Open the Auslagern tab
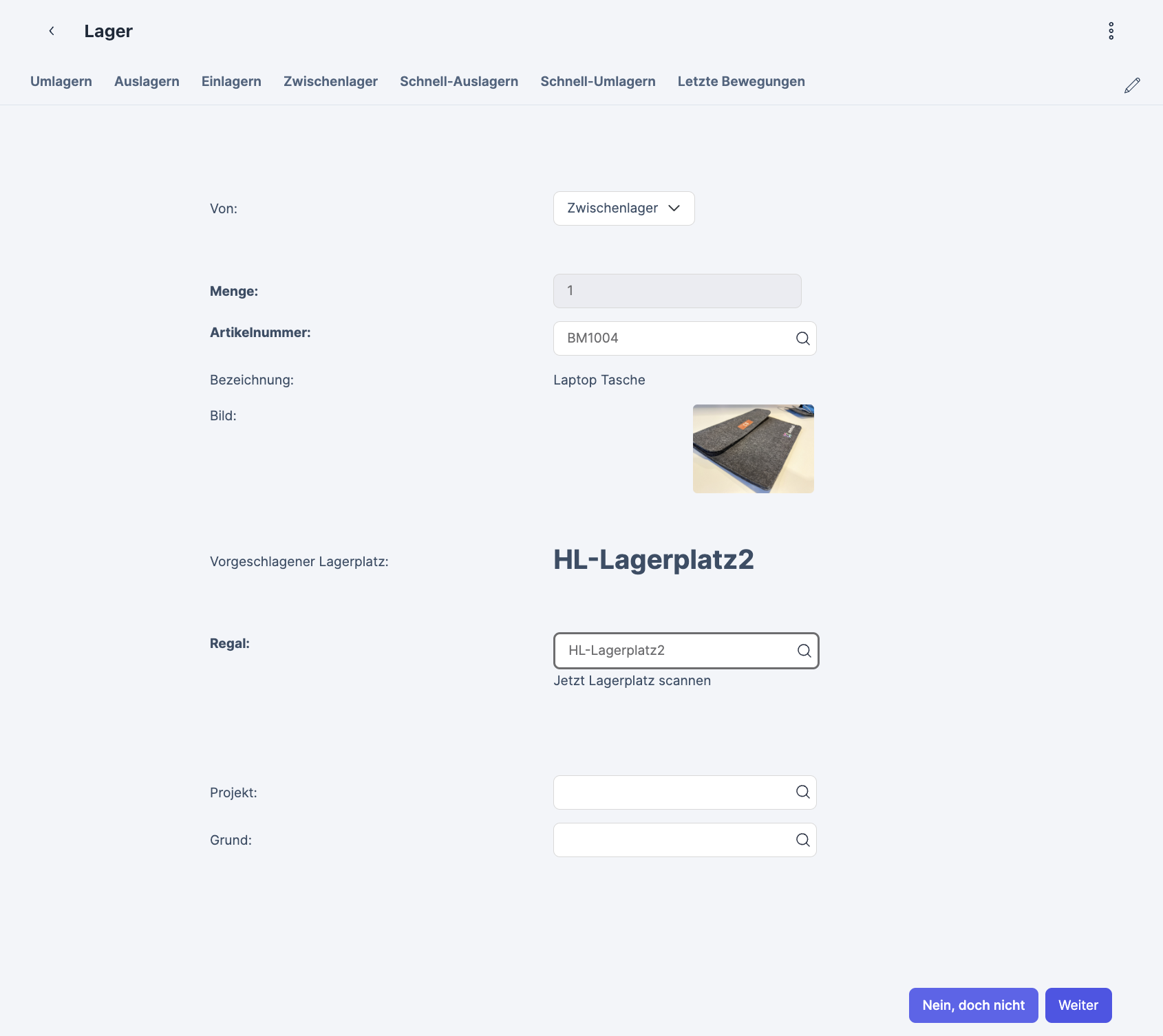The image size is (1163, 1036). [147, 81]
